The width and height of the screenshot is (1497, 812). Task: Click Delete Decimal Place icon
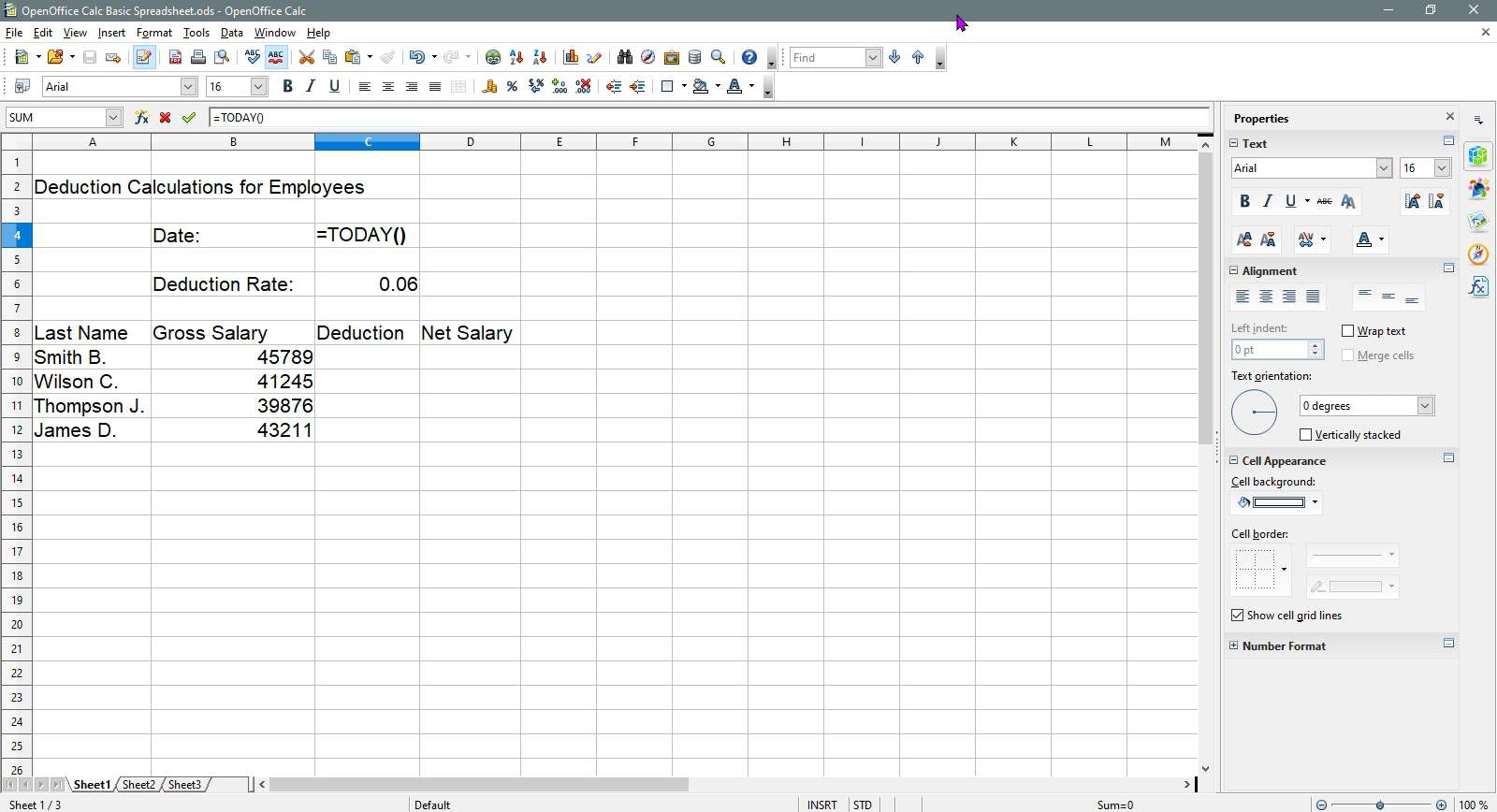(x=583, y=86)
